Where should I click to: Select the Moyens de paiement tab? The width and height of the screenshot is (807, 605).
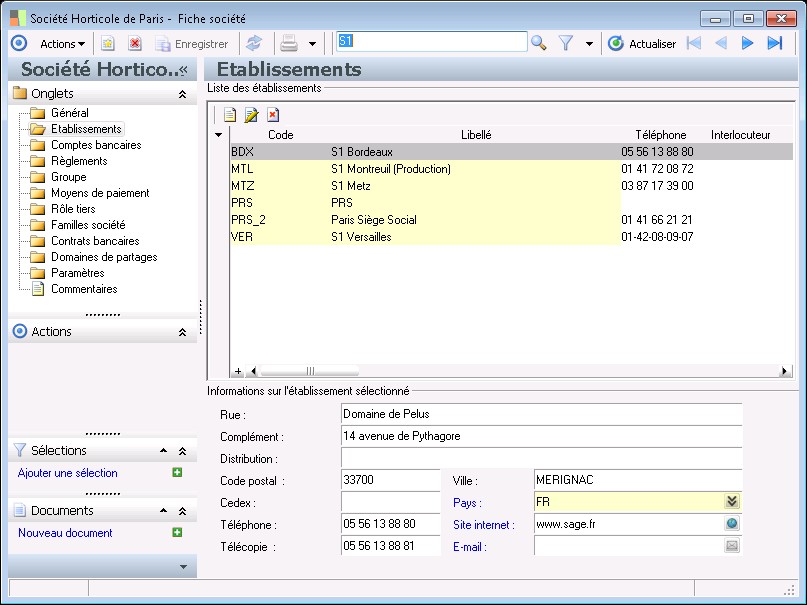100,193
